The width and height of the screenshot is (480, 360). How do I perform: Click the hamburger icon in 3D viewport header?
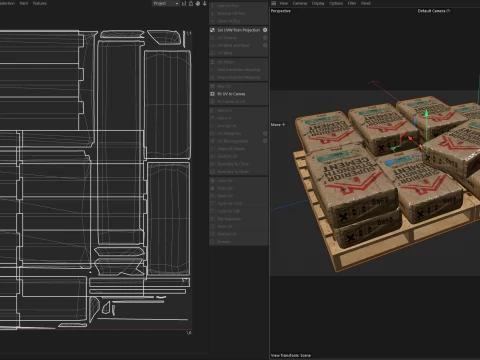[273, 3]
